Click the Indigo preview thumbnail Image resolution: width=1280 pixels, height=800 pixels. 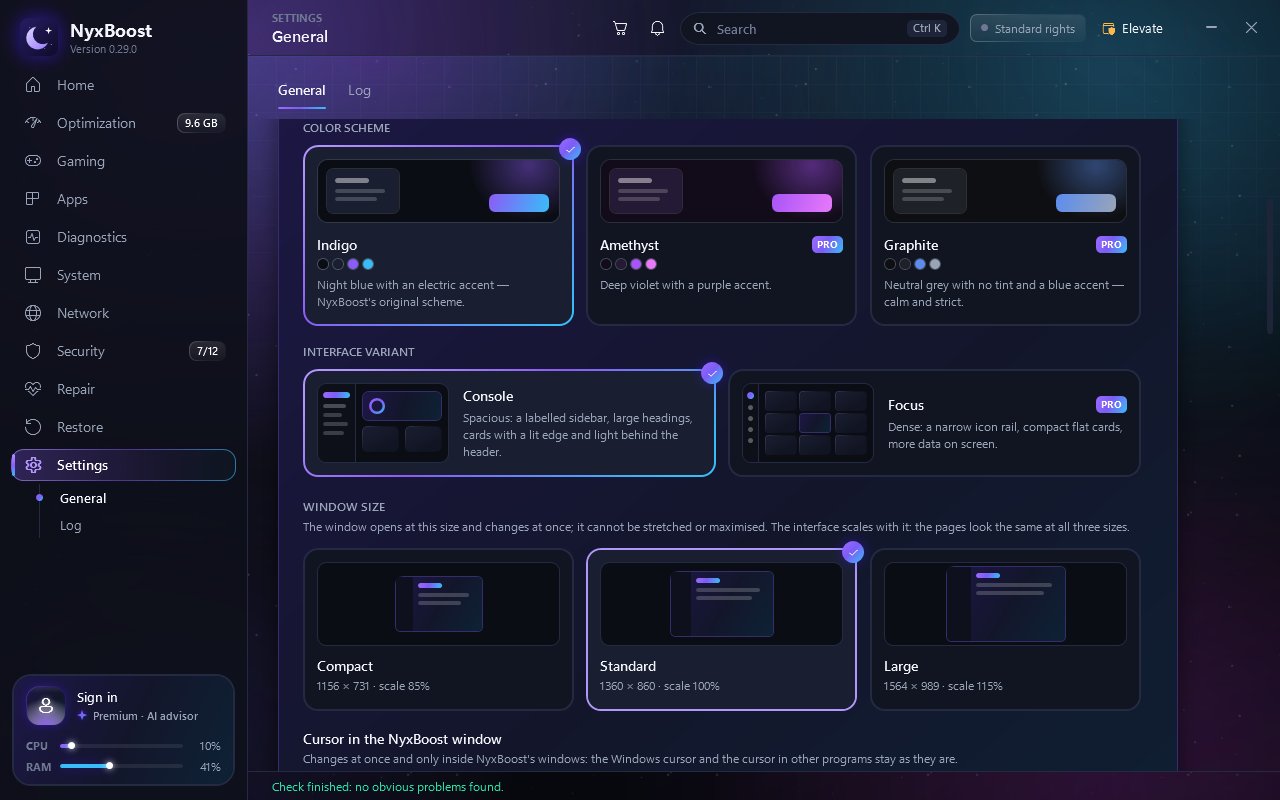tap(438, 190)
